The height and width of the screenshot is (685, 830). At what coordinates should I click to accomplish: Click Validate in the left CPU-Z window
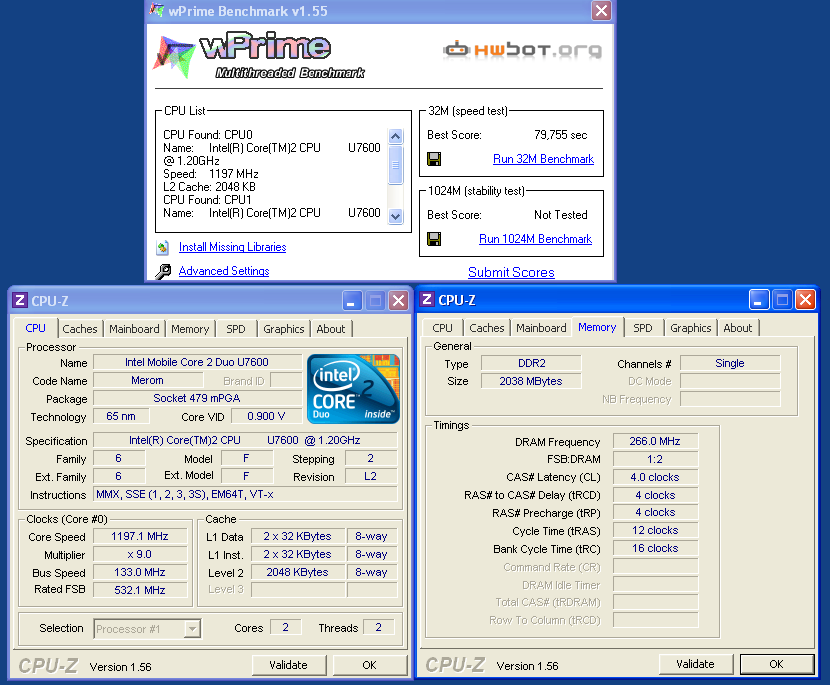click(288, 665)
